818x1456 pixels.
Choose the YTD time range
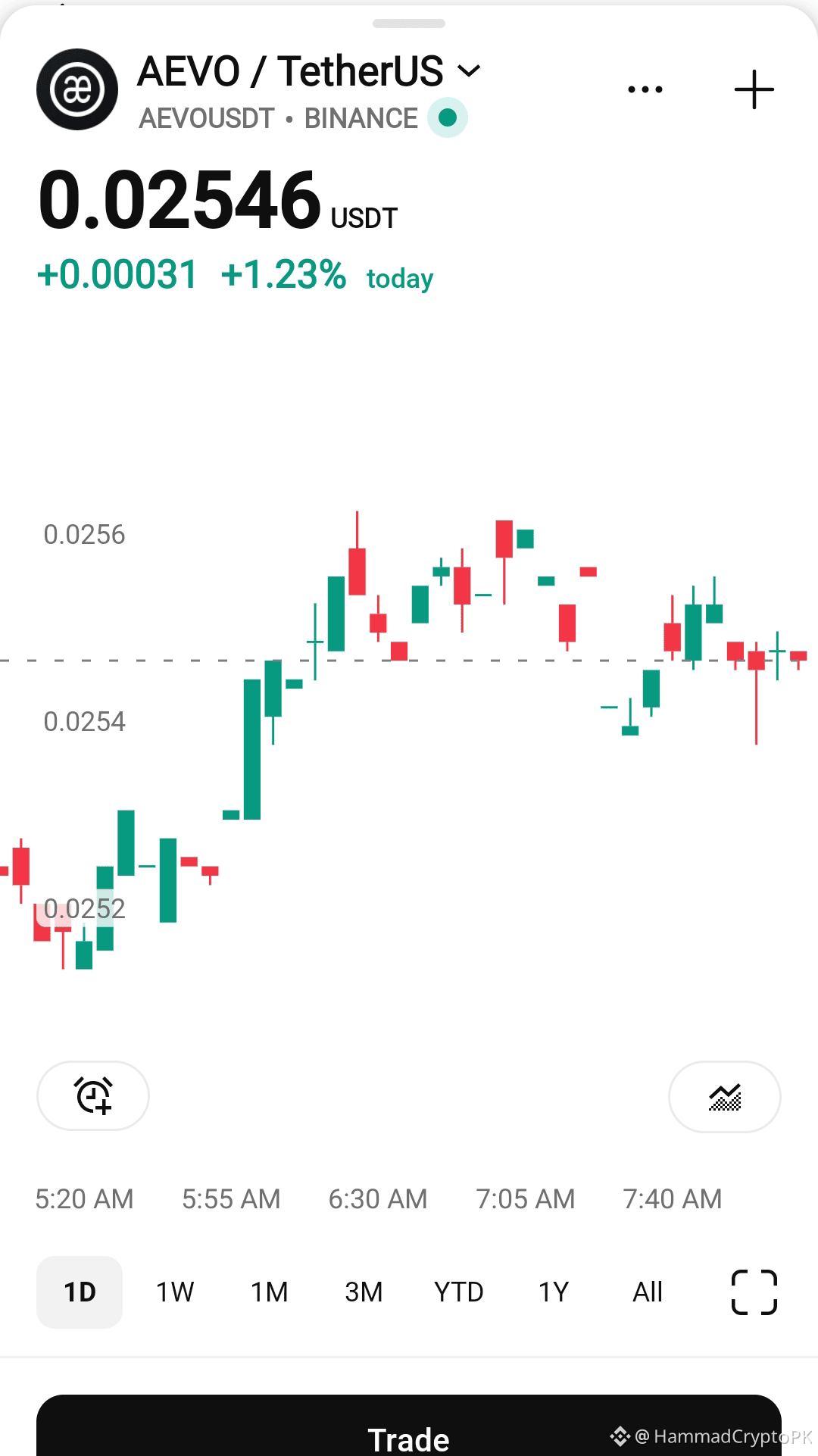coord(459,1292)
